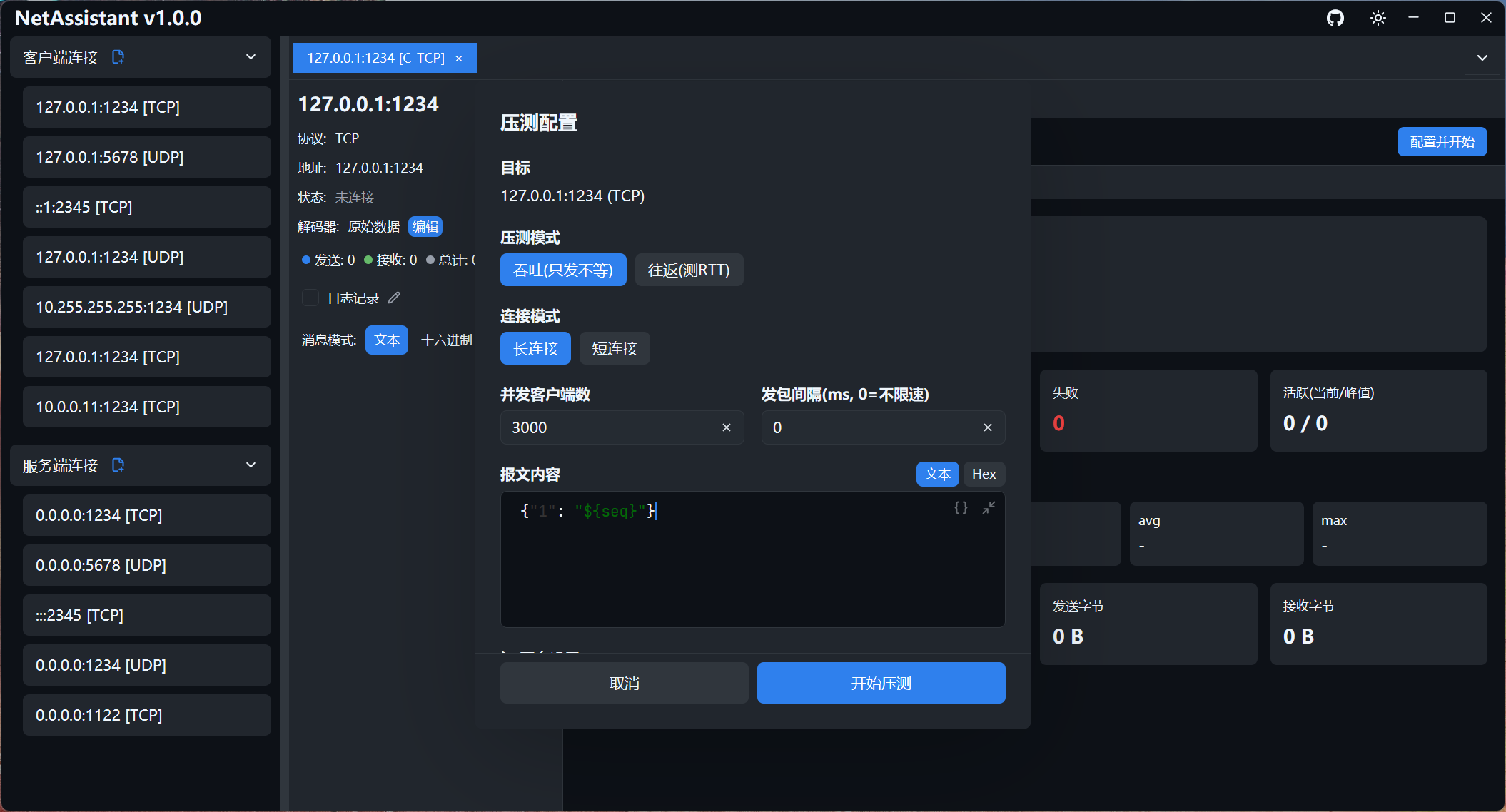Close the 127.0.0.1:1234 [C-TCP] tab
The image size is (1506, 812).
tap(459, 59)
